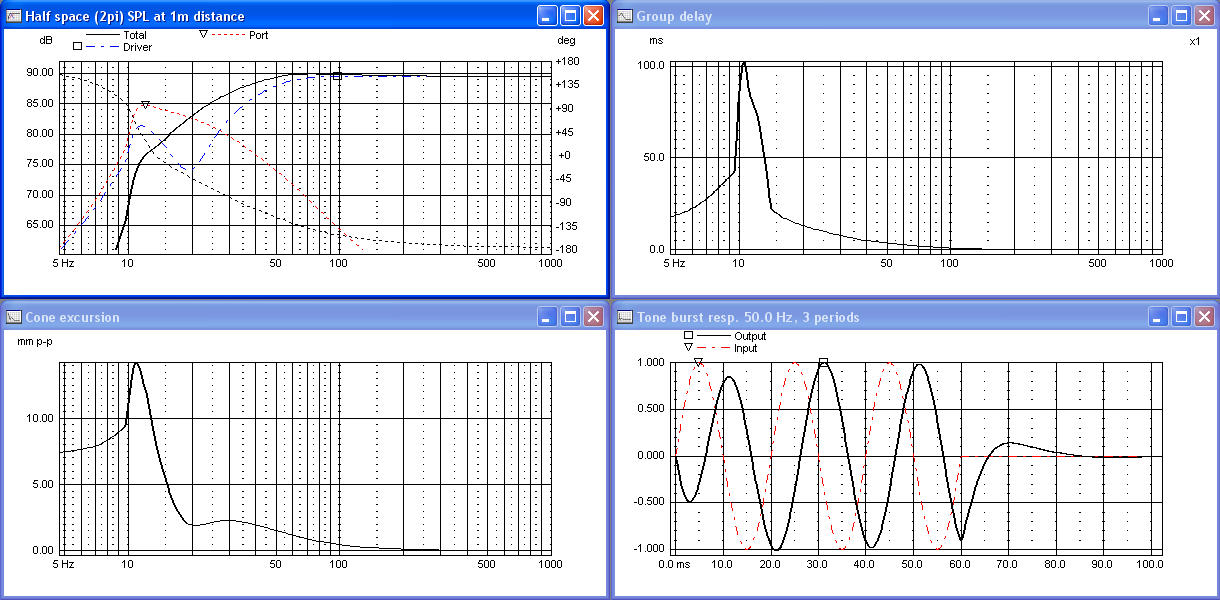Maximize the Group delay window
This screenshot has height=600, width=1220.
click(x=1180, y=16)
